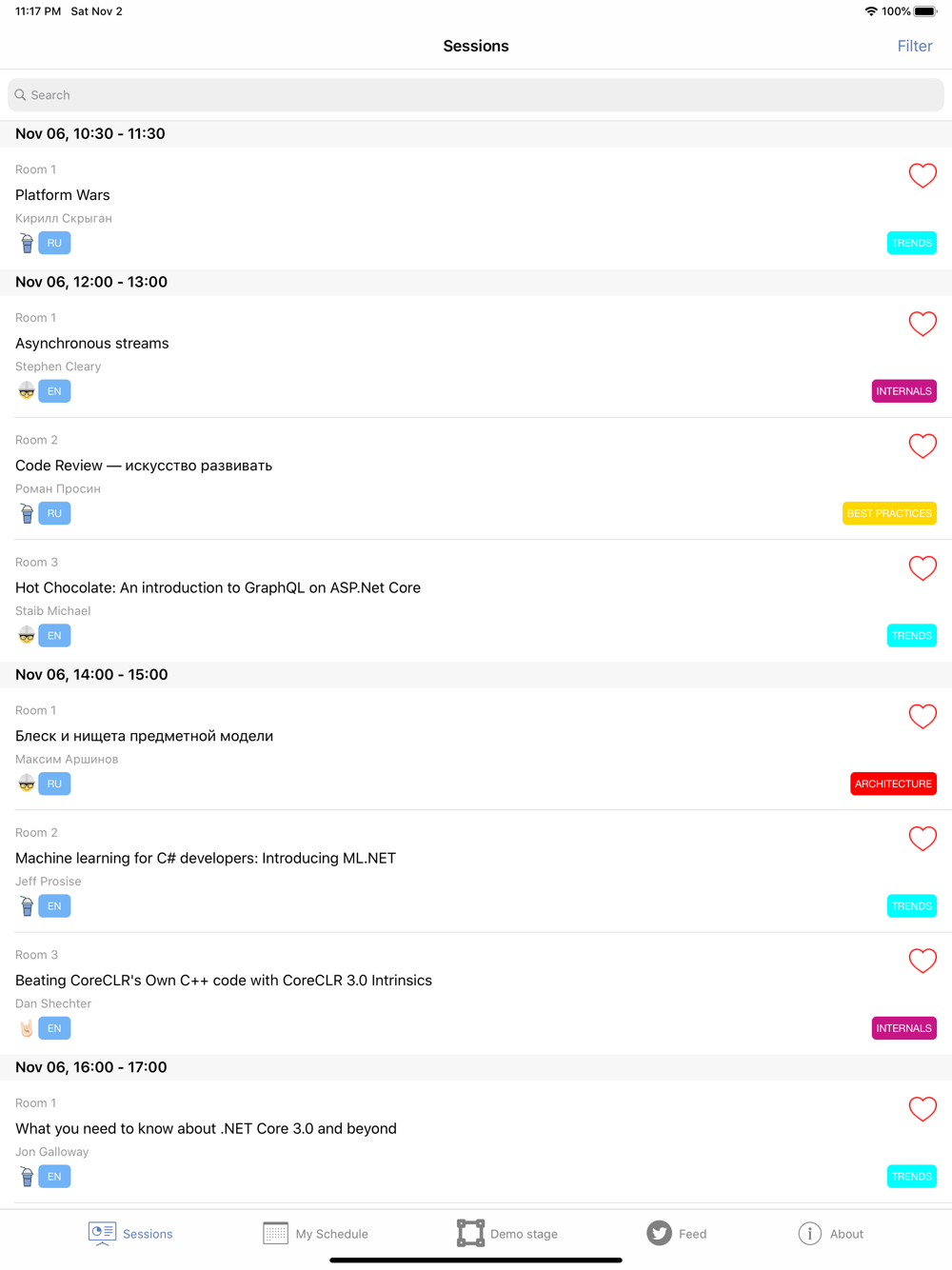Click the cup icon for Platform Wars

click(27, 243)
